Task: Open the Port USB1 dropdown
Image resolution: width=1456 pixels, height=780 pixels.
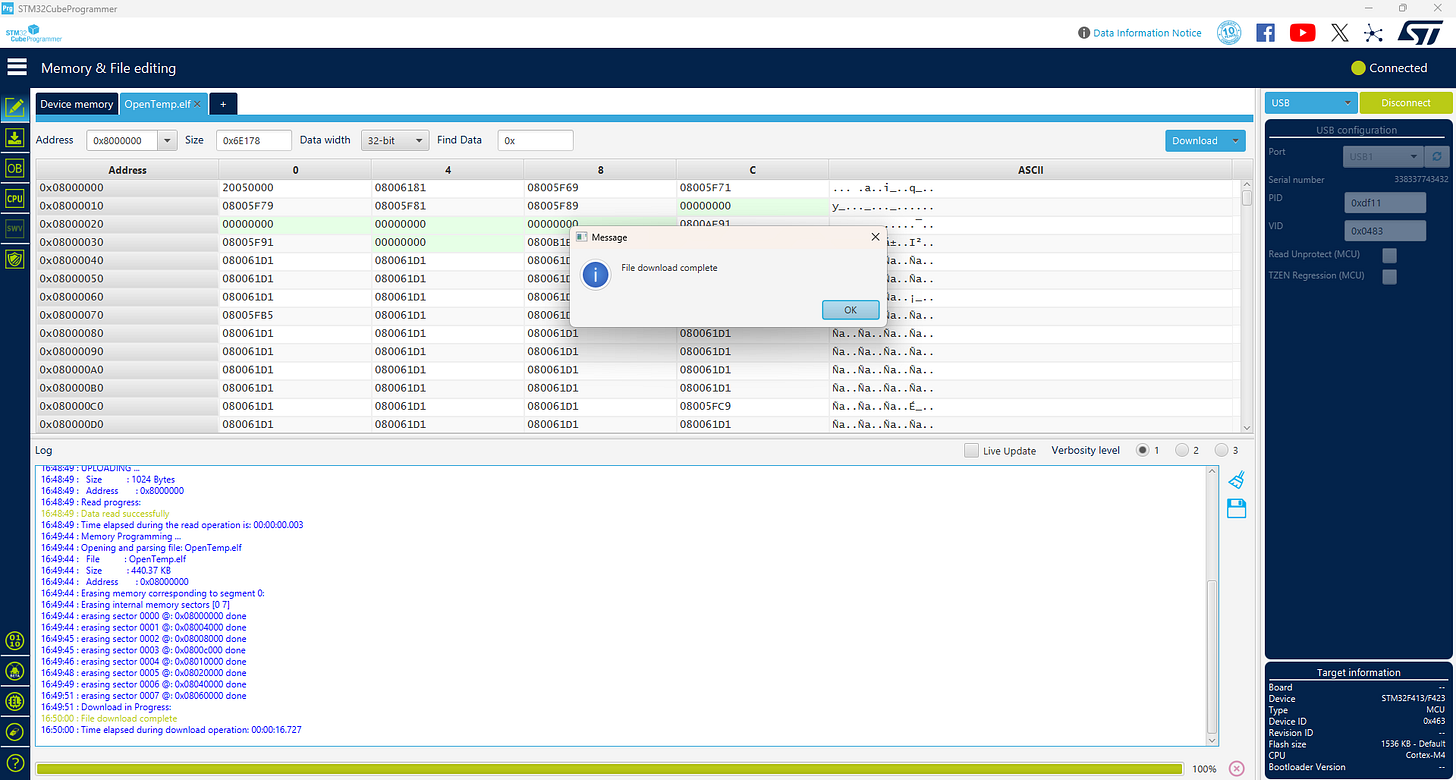Action: pos(1382,157)
